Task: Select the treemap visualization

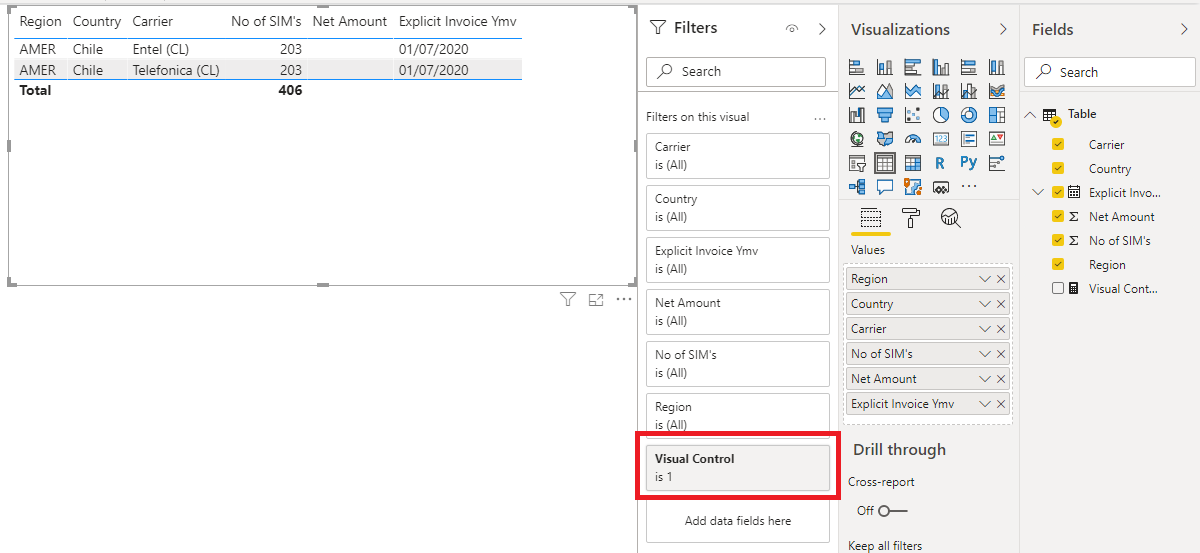Action: tap(997, 115)
